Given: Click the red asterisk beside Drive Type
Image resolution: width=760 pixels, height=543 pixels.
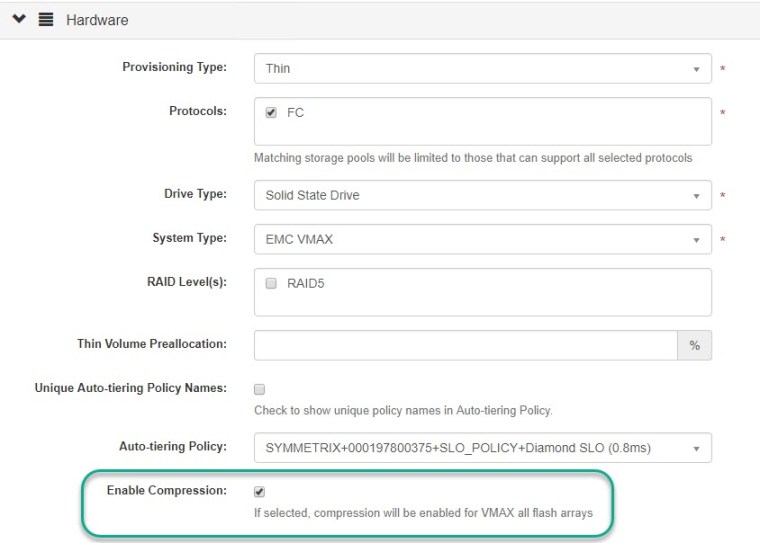Looking at the screenshot, I should (x=723, y=196).
